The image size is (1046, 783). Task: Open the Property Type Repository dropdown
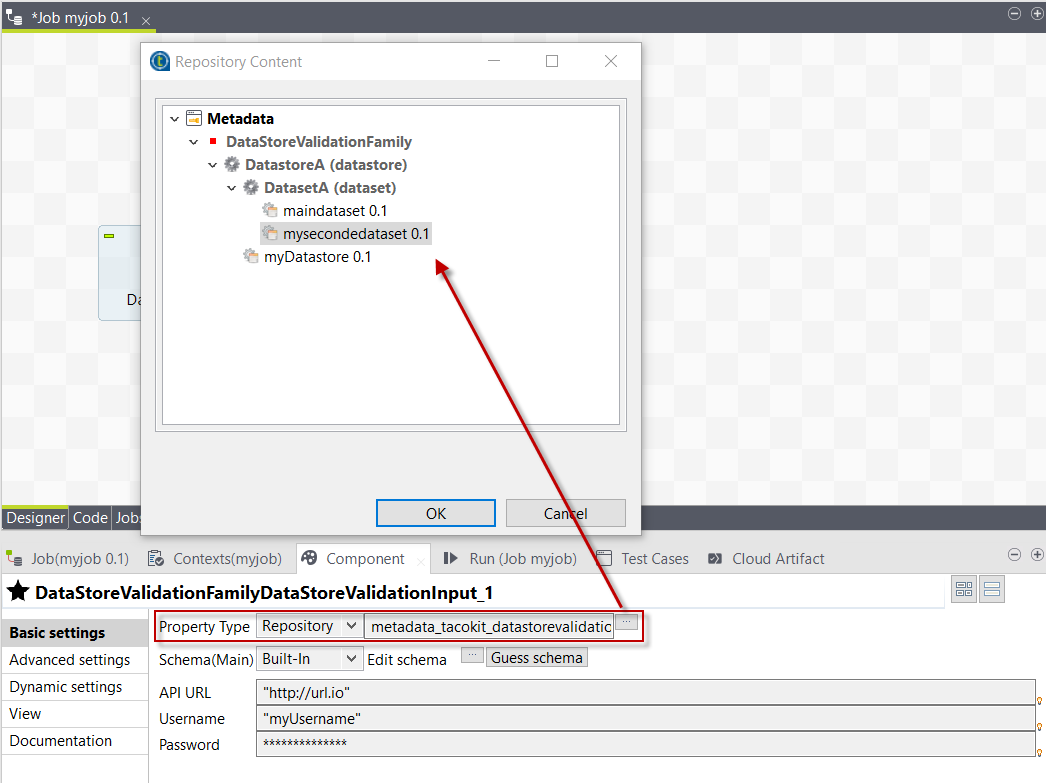309,626
